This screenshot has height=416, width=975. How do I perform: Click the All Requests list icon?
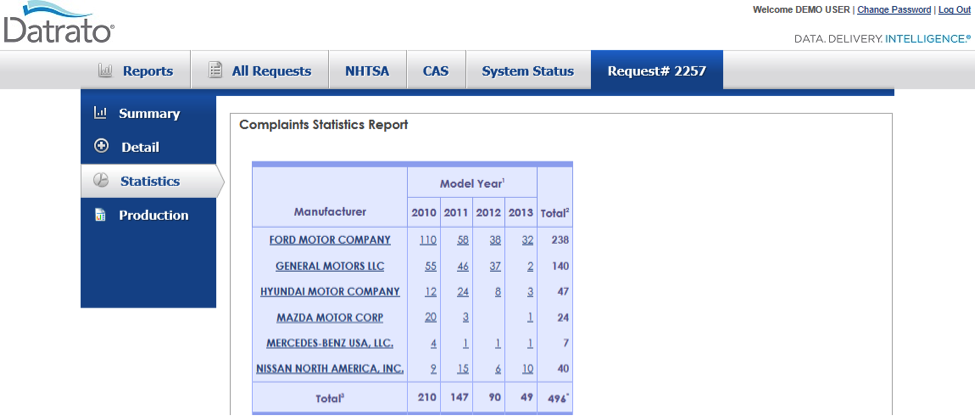tap(215, 70)
